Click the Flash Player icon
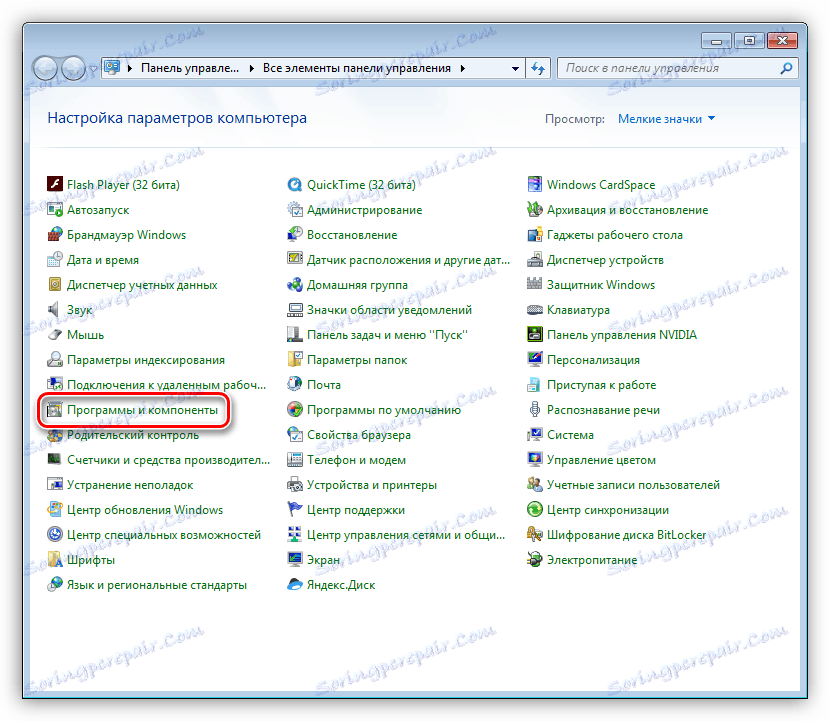 55,184
